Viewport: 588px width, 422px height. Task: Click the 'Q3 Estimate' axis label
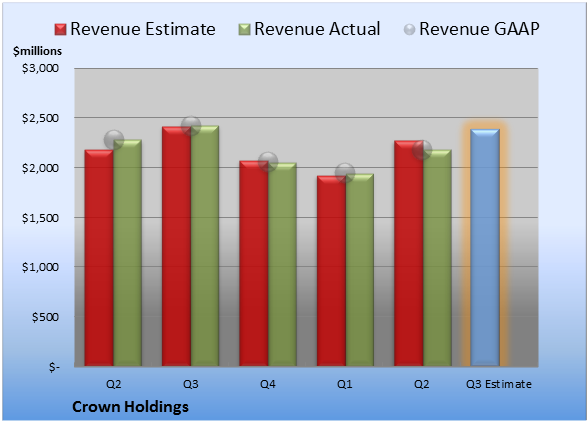(x=499, y=384)
